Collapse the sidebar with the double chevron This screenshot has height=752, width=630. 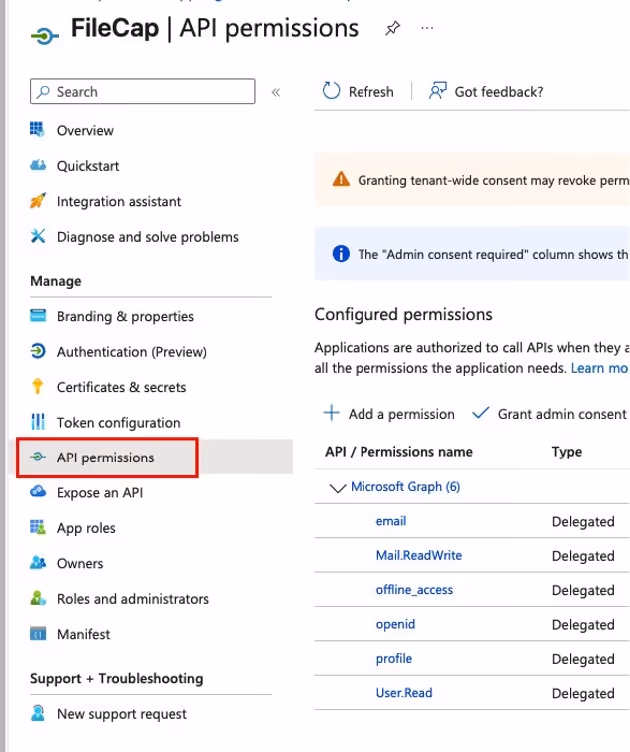[276, 92]
